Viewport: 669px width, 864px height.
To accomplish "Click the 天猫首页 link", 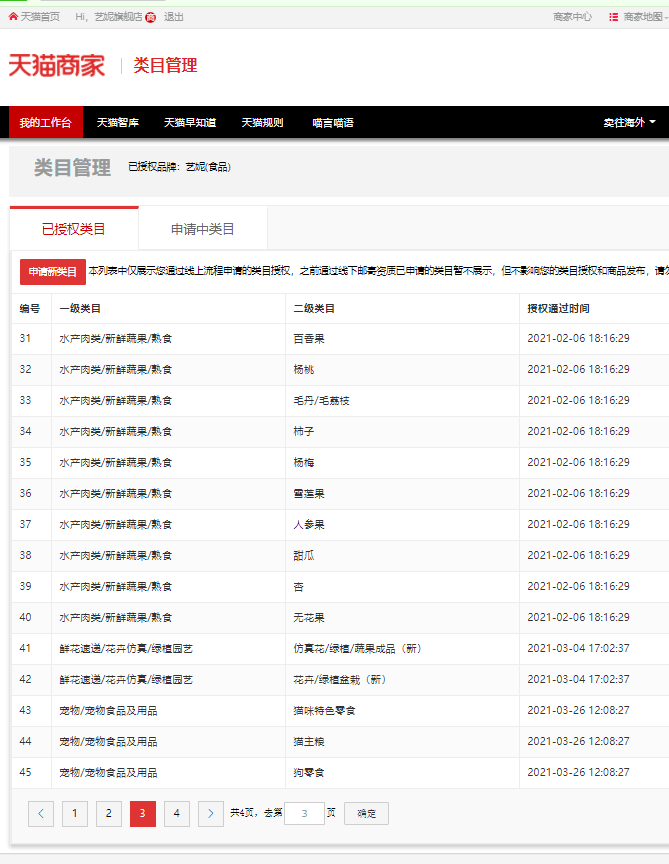I will [40, 17].
